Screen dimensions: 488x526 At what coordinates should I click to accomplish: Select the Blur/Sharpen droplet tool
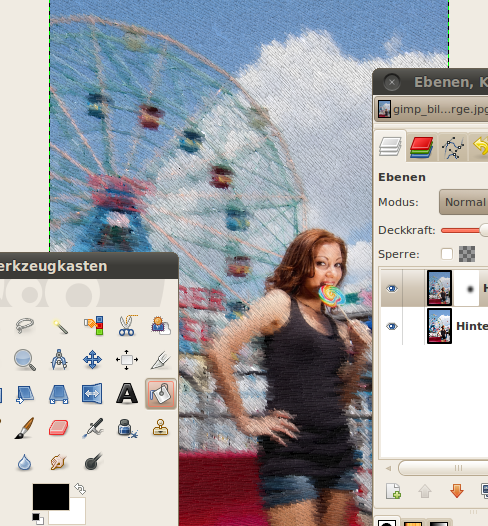point(24,462)
